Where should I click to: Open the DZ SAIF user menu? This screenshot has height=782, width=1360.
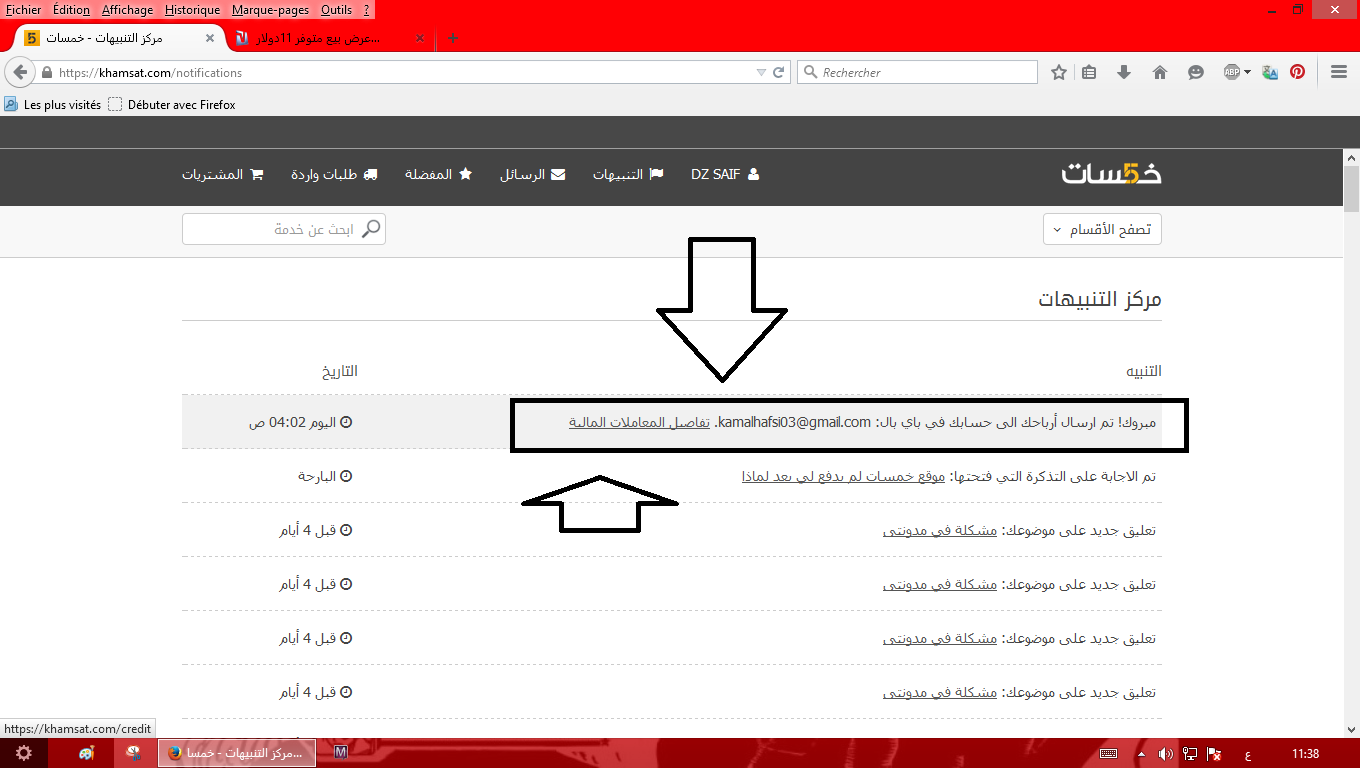click(x=724, y=174)
